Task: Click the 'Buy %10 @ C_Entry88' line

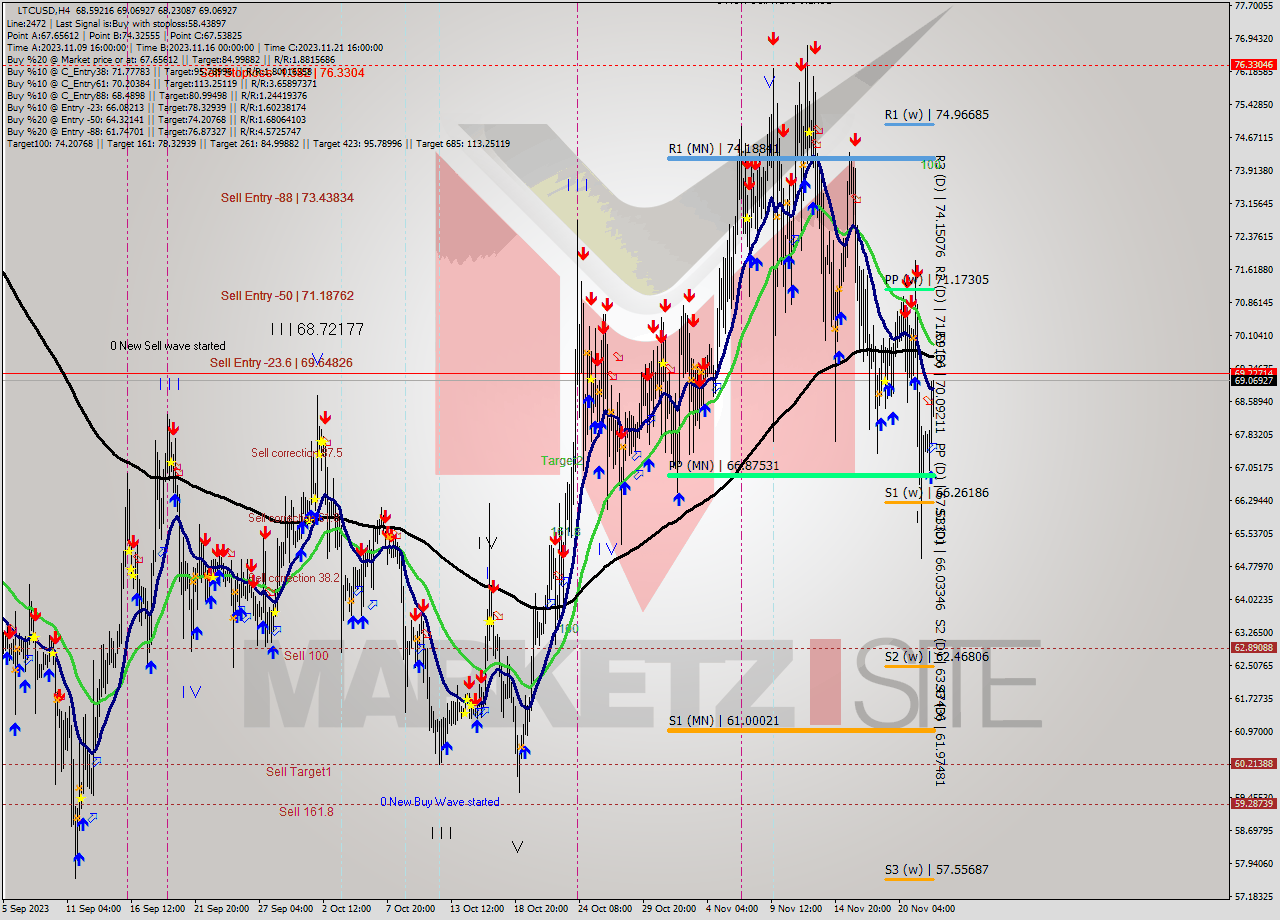Action: point(155,96)
